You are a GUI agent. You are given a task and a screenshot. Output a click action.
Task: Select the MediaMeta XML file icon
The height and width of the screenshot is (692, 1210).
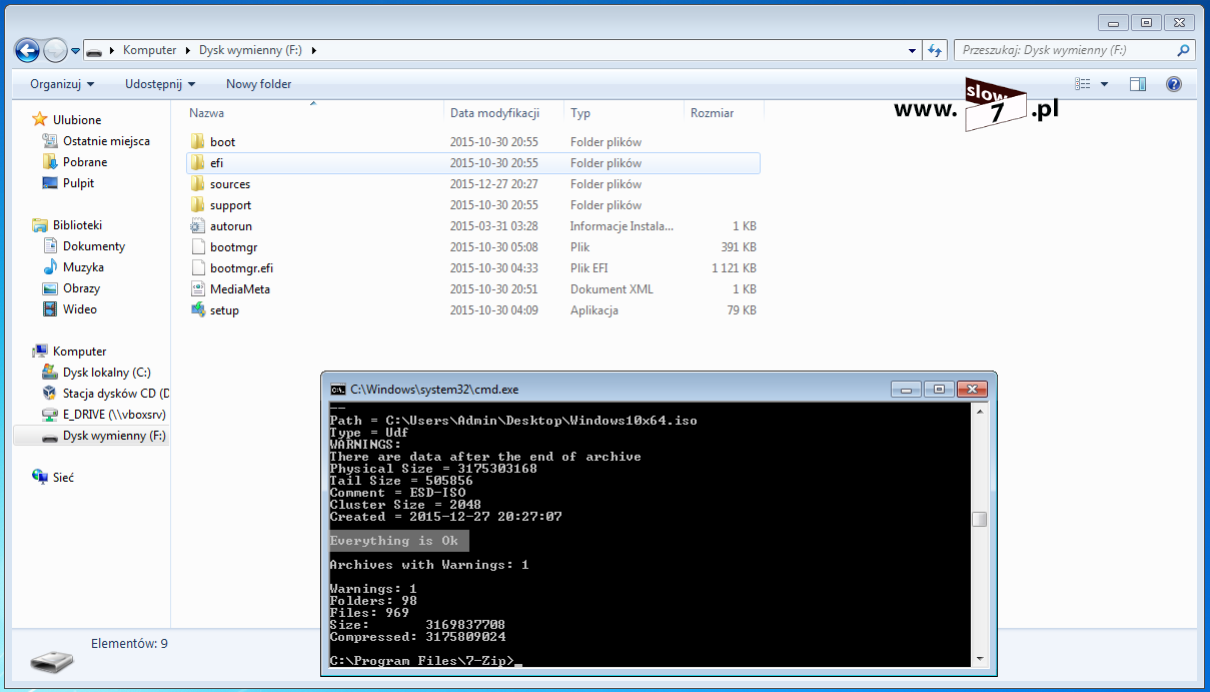198,289
